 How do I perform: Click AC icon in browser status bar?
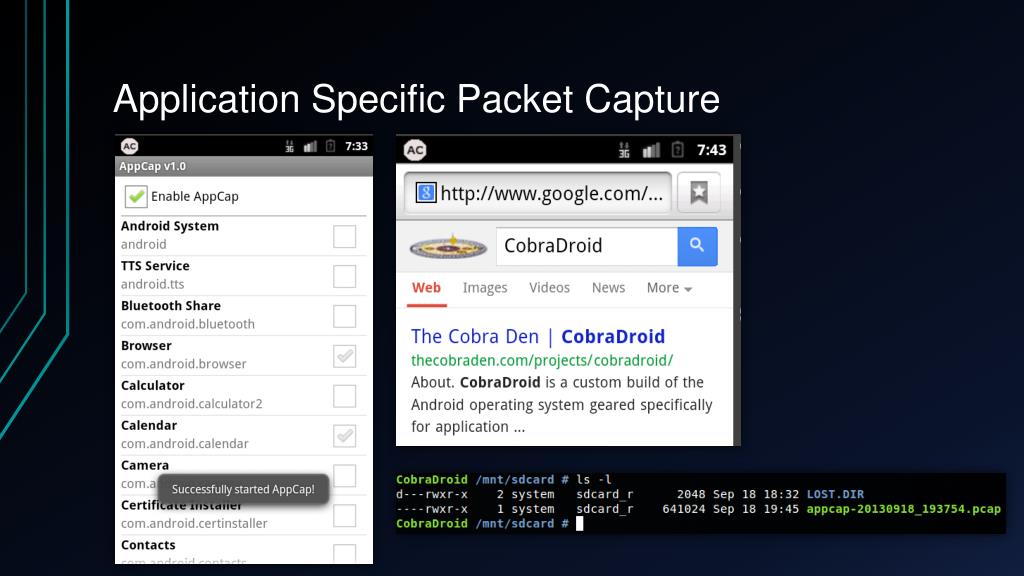pos(415,150)
